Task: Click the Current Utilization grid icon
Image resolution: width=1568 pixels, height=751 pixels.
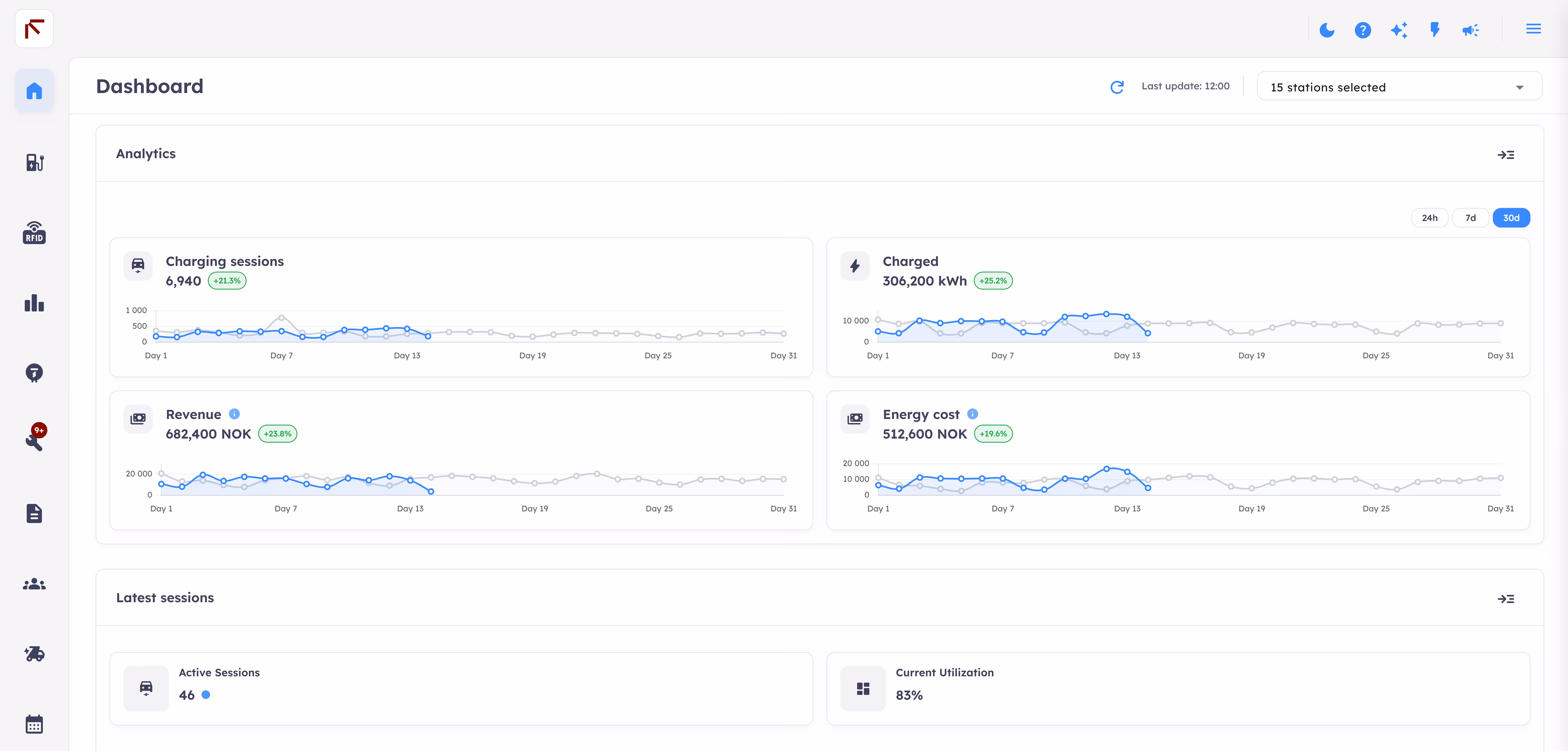Action: point(863,688)
